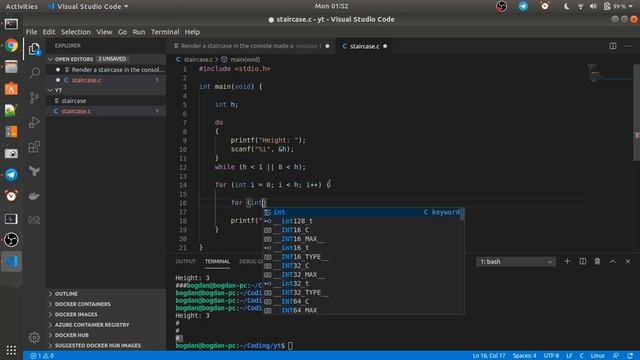Open the Docker view in activity bar

34,196
